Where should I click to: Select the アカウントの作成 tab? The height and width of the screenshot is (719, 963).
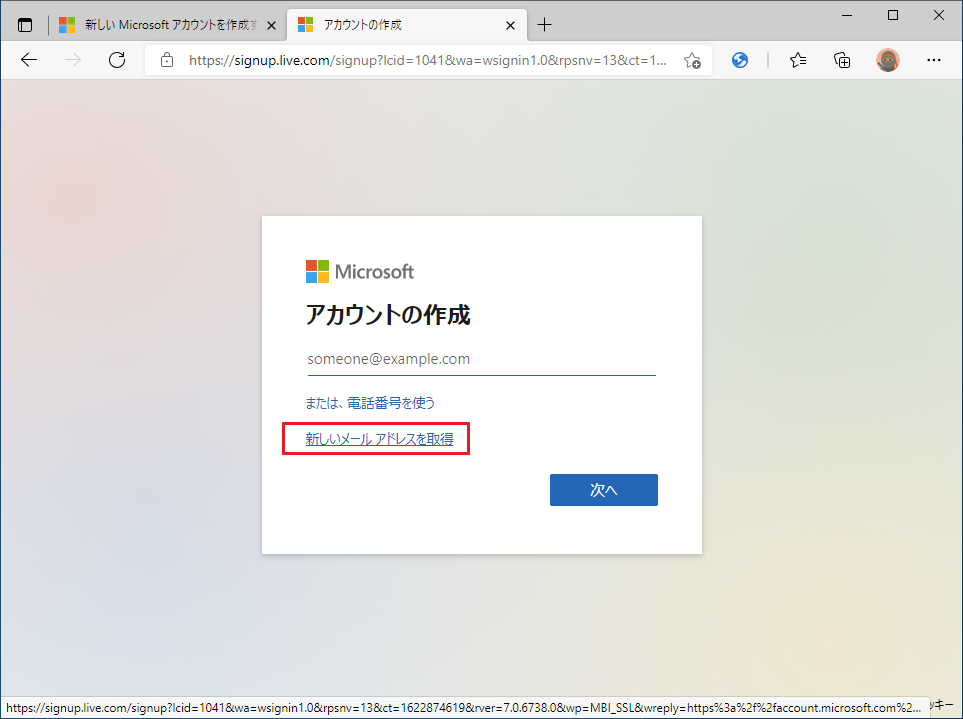point(407,25)
